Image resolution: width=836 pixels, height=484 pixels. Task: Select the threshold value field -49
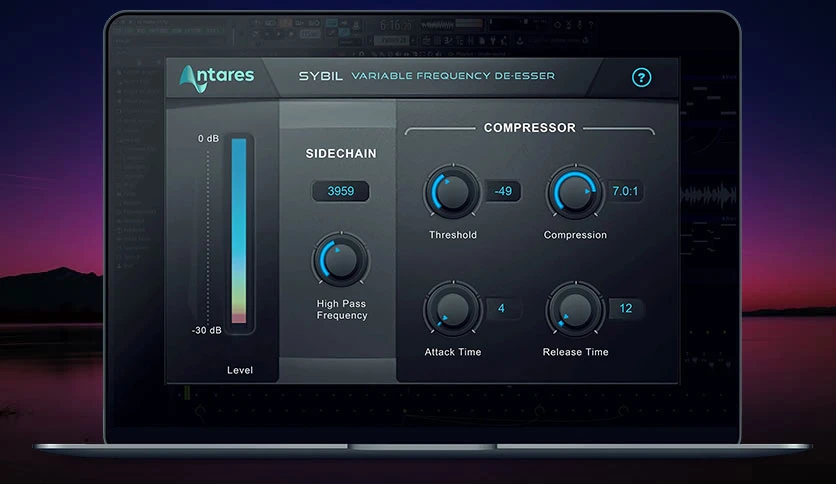tap(503, 191)
